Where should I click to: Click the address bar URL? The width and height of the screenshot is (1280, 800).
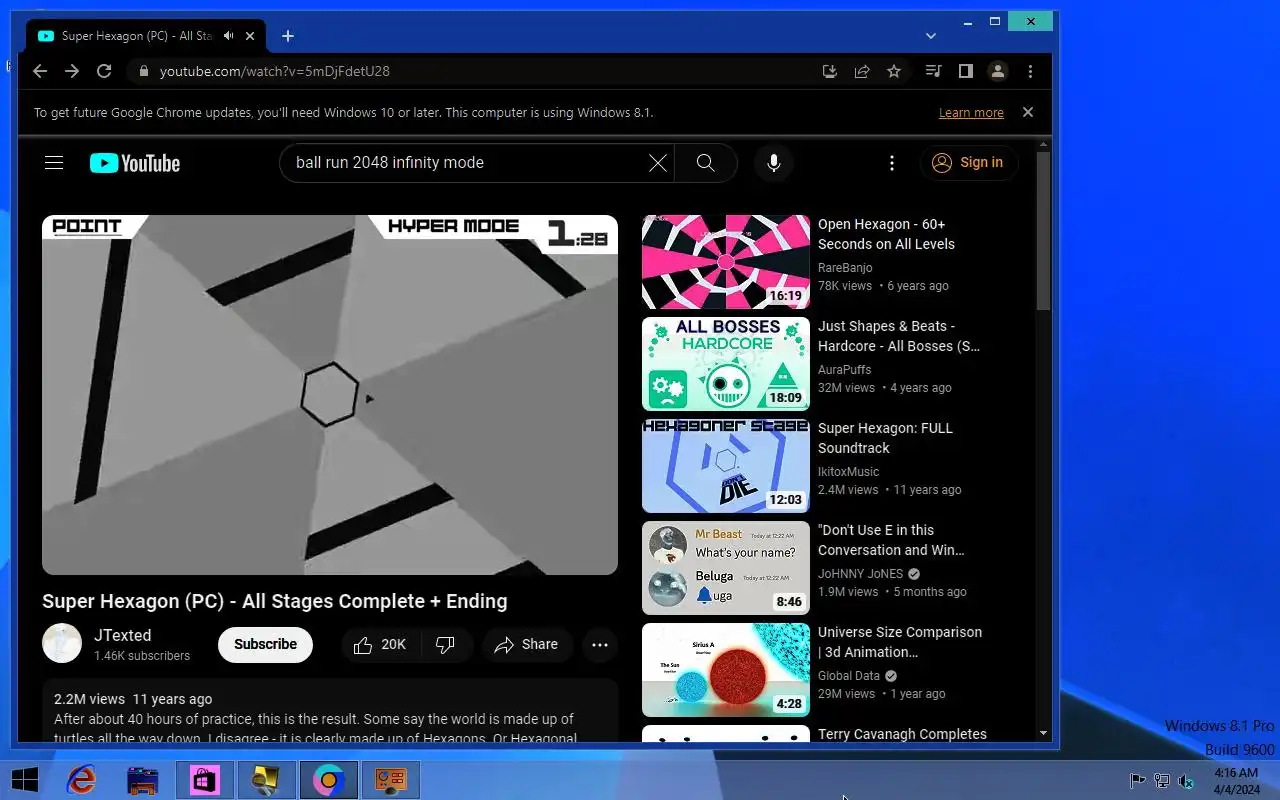click(x=275, y=71)
